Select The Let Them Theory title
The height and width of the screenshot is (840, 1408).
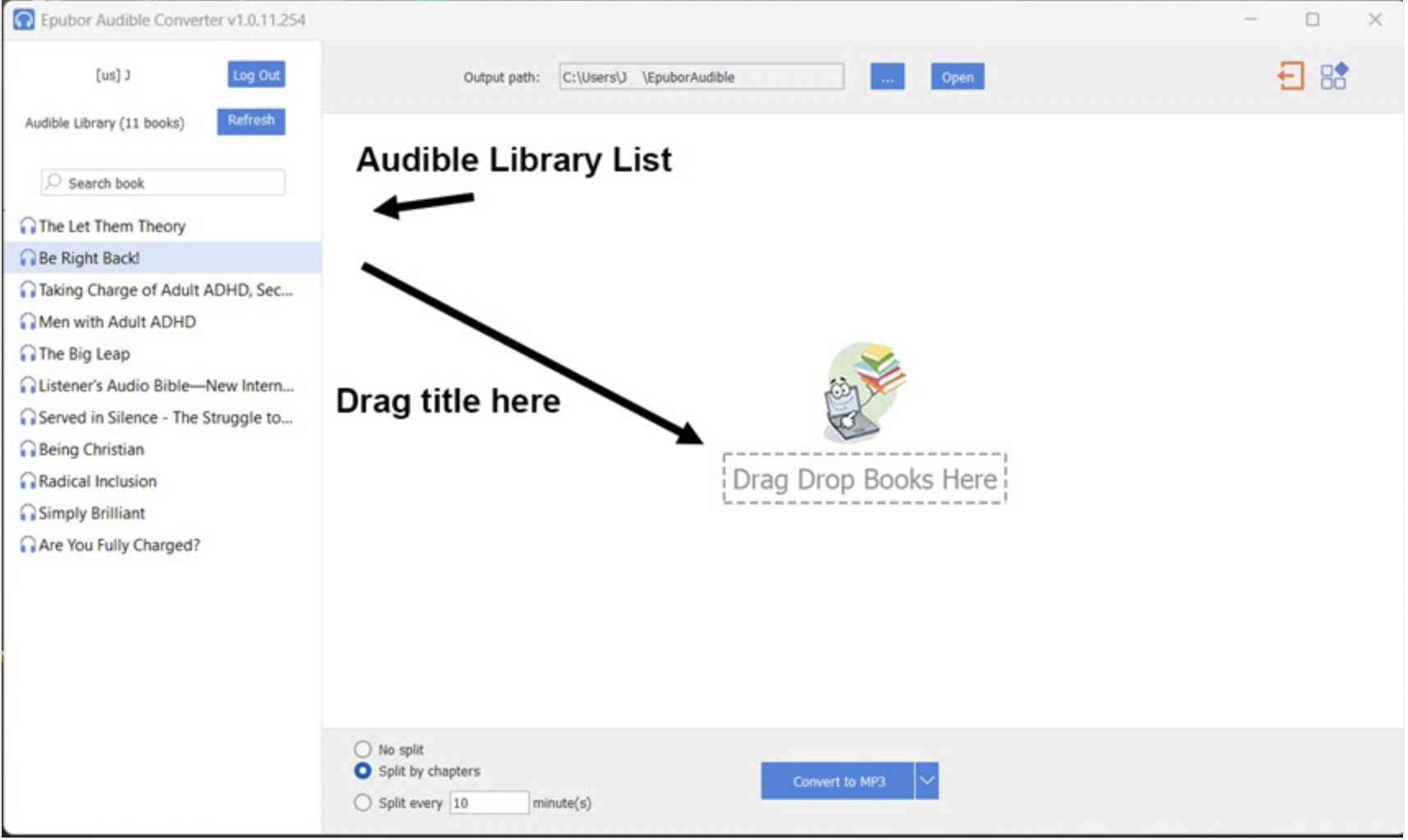(112, 226)
